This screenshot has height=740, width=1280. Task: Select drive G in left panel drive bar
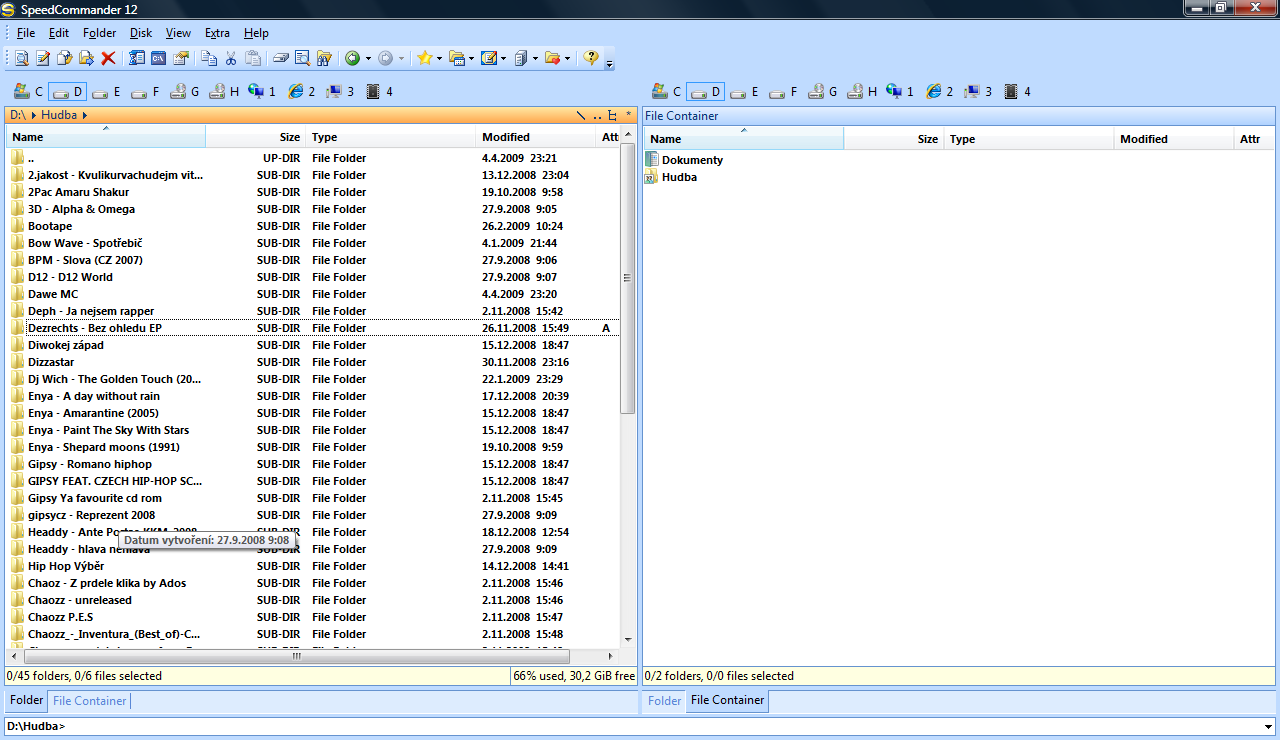(x=185, y=92)
